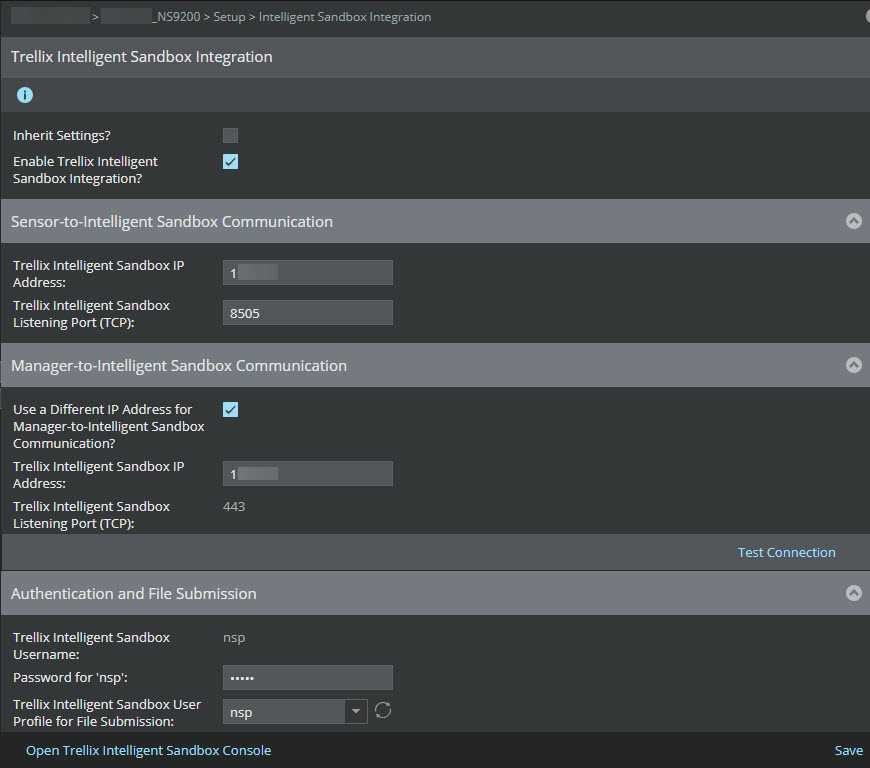Screen dimensions: 870x768
Task: Click the Sensor-to-Intelligent Sandbox Communication header title
Action: (172, 221)
